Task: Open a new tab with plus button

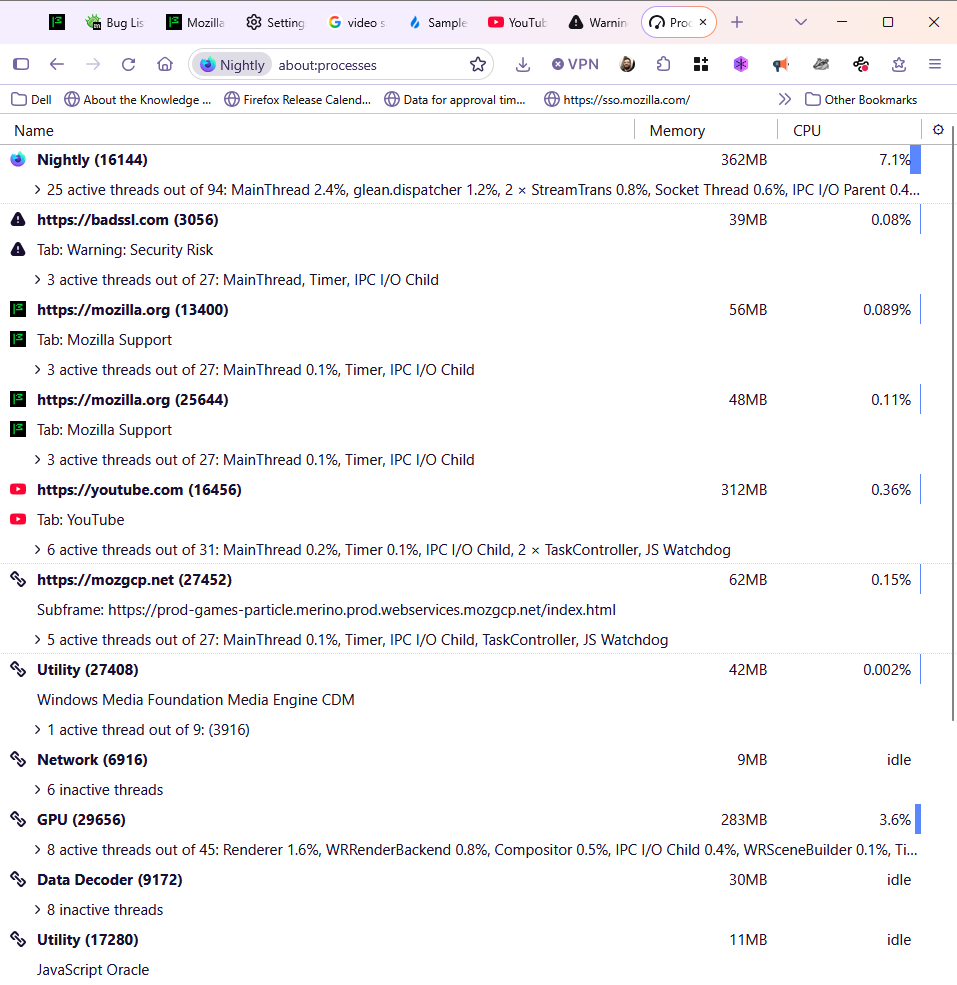Action: point(737,23)
